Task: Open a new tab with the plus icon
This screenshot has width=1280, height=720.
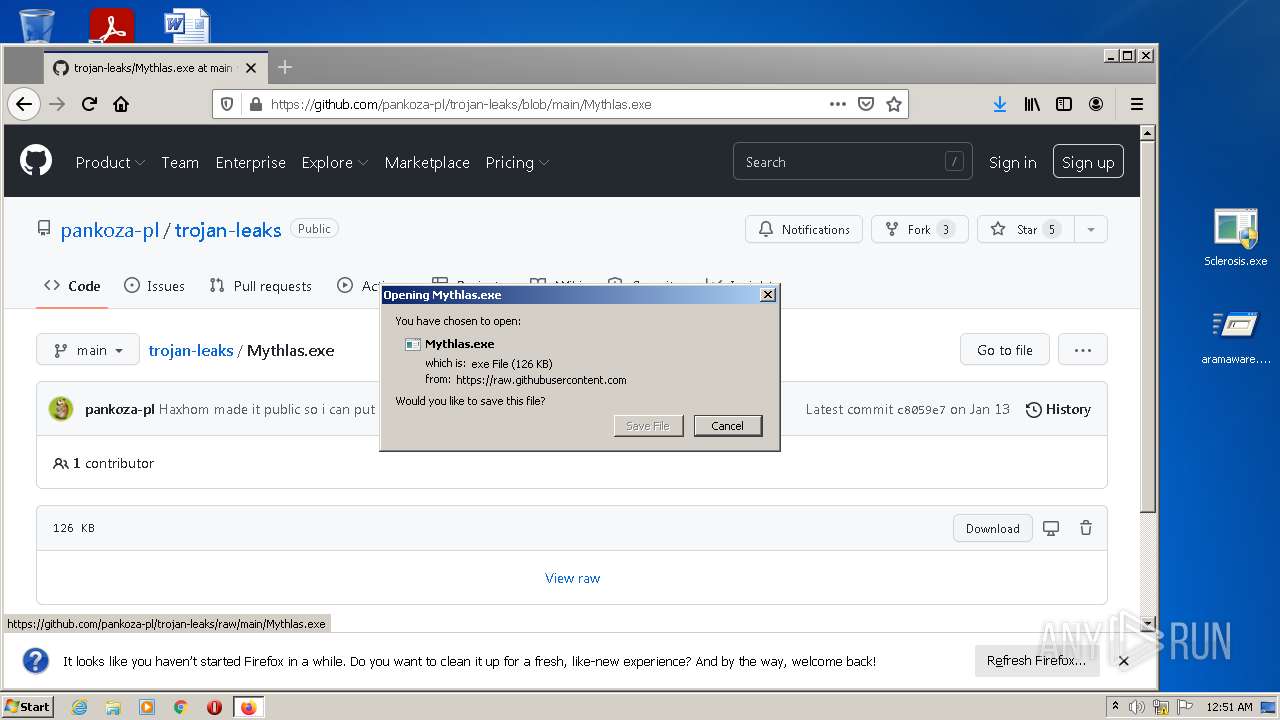Action: coord(285,67)
